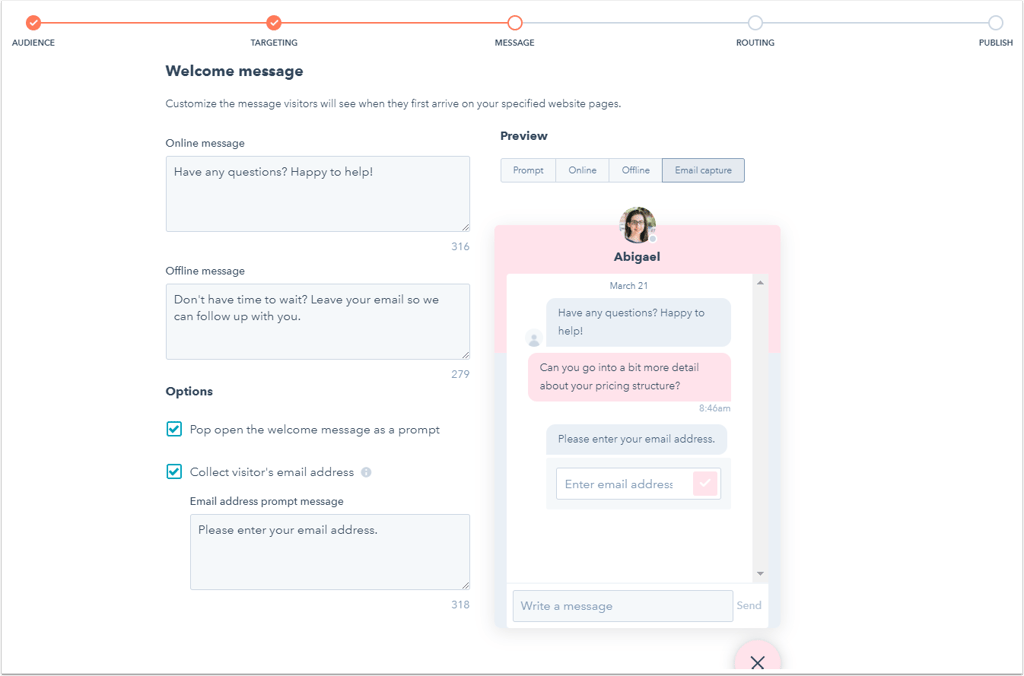Go to the Audience step circle
Image resolution: width=1024 pixels, height=676 pixels.
[x=33, y=23]
